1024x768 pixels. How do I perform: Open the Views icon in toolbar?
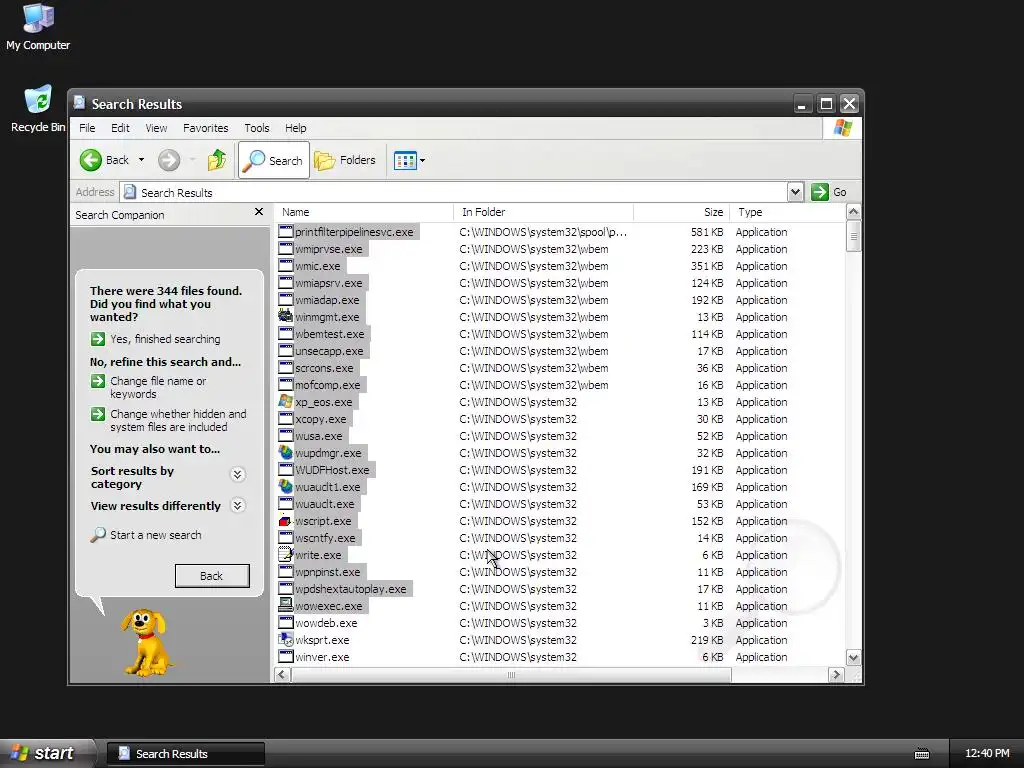click(x=405, y=160)
